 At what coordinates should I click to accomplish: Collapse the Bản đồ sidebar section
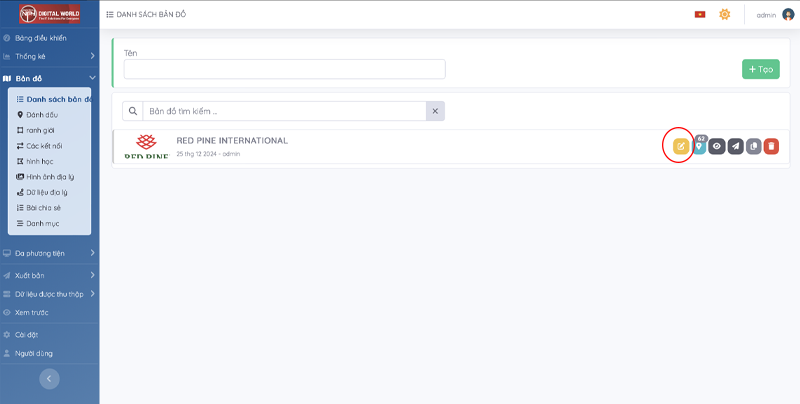pyautogui.click(x=92, y=78)
